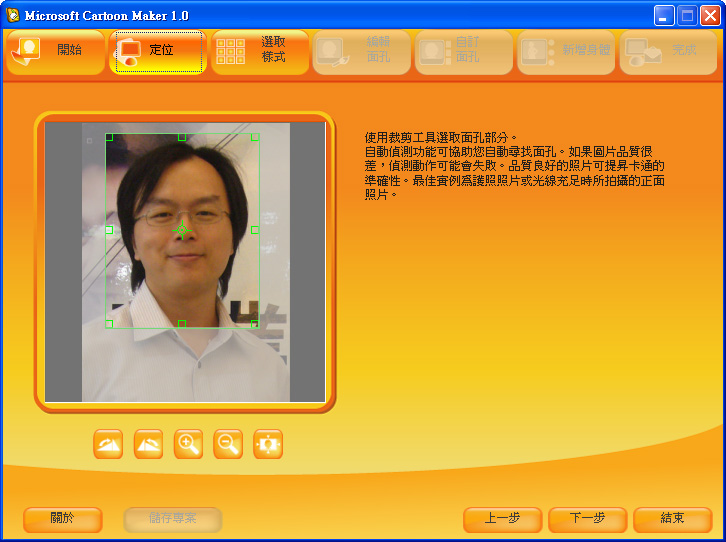
Task: Click the top-left crop handle
Action: 109,137
